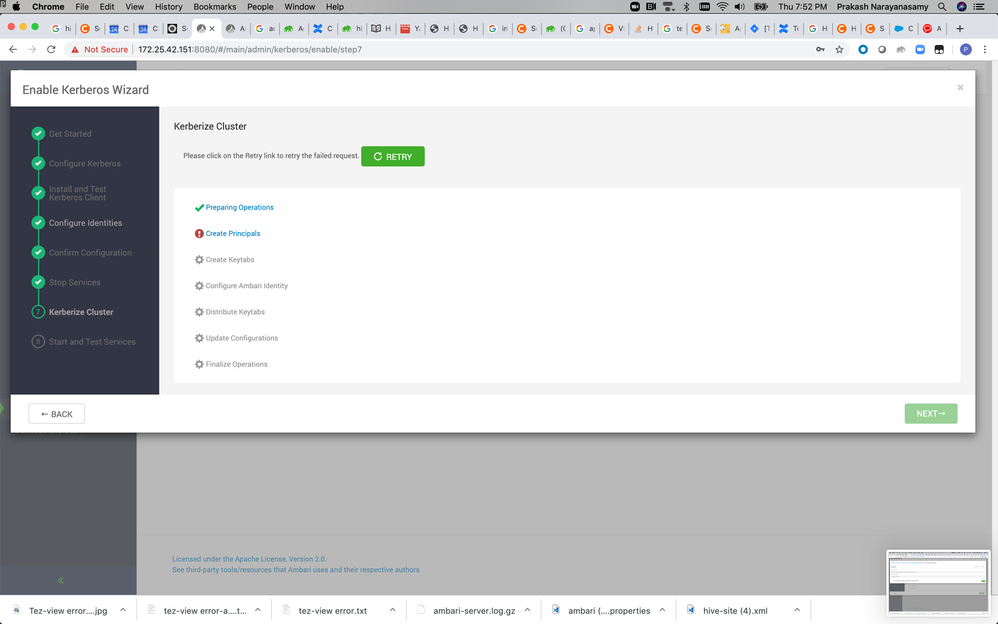Click the green checkmark beside Preparing Operations
Image resolution: width=998 pixels, height=624 pixels.
pos(199,208)
